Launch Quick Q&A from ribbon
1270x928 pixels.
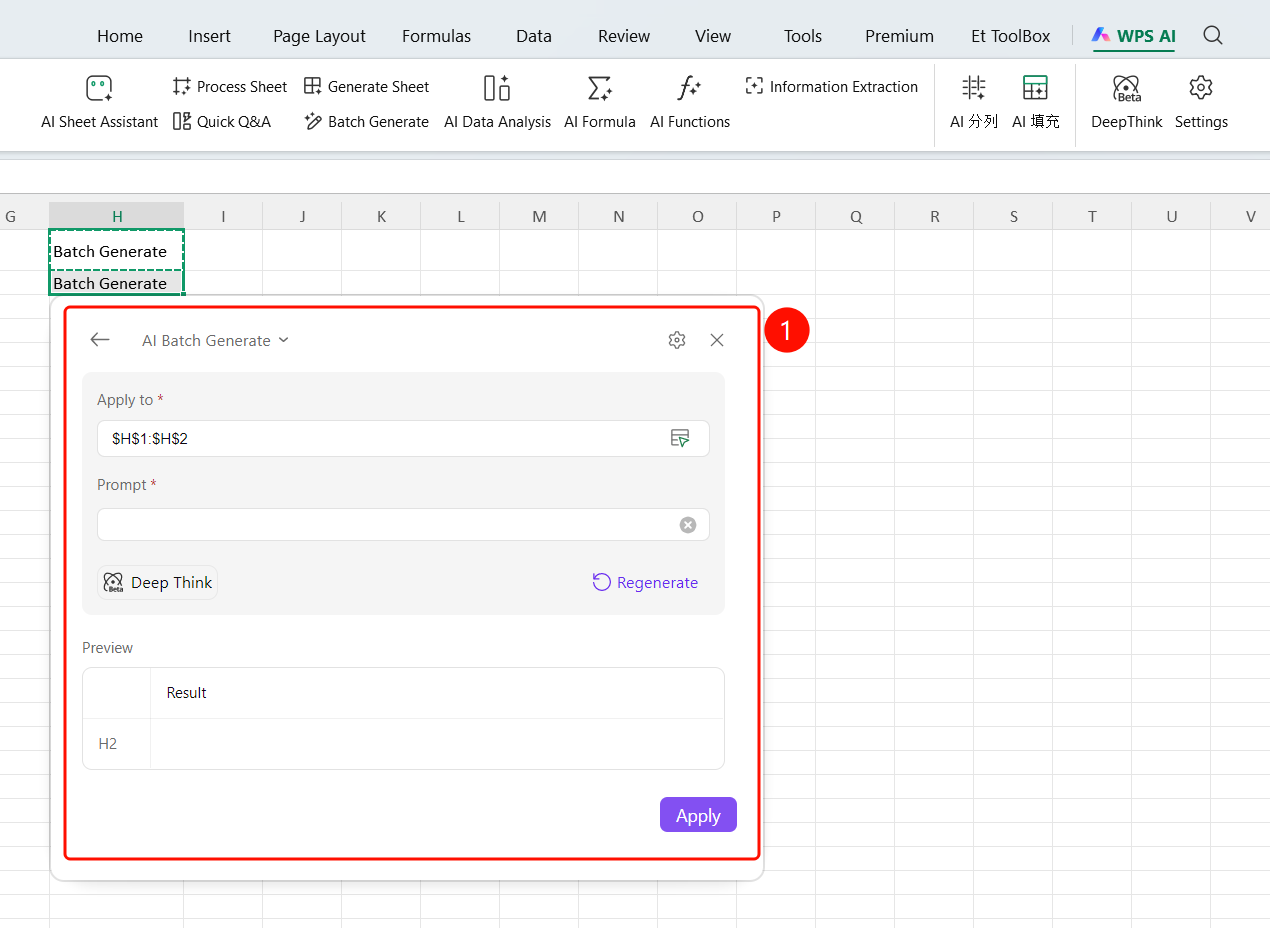point(222,122)
